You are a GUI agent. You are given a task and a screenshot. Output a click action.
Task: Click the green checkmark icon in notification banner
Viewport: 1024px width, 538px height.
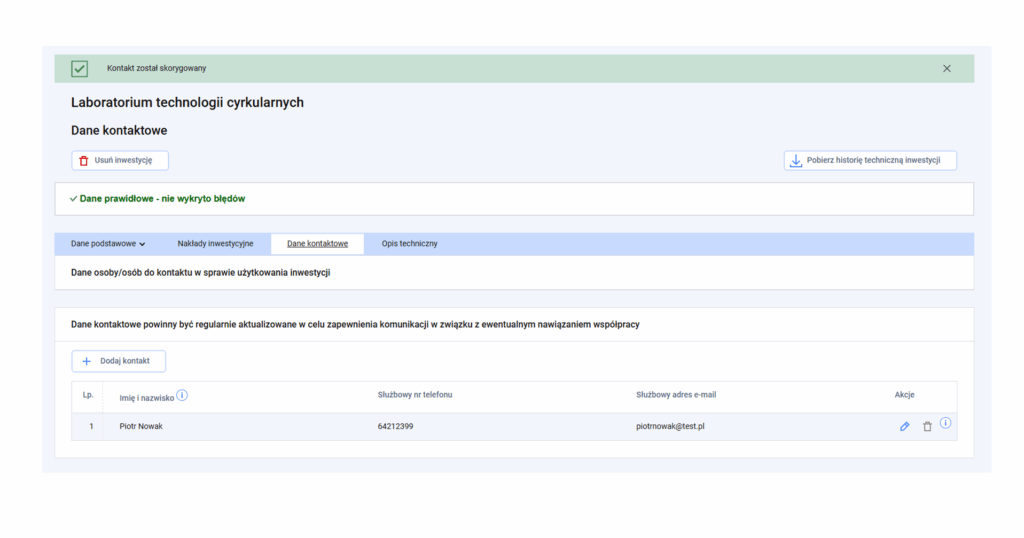point(80,69)
